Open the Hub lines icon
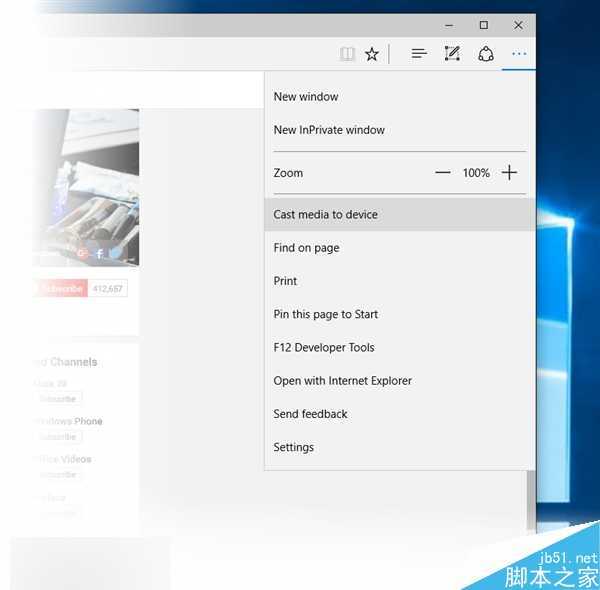This screenshot has height=590, width=600. click(x=419, y=54)
